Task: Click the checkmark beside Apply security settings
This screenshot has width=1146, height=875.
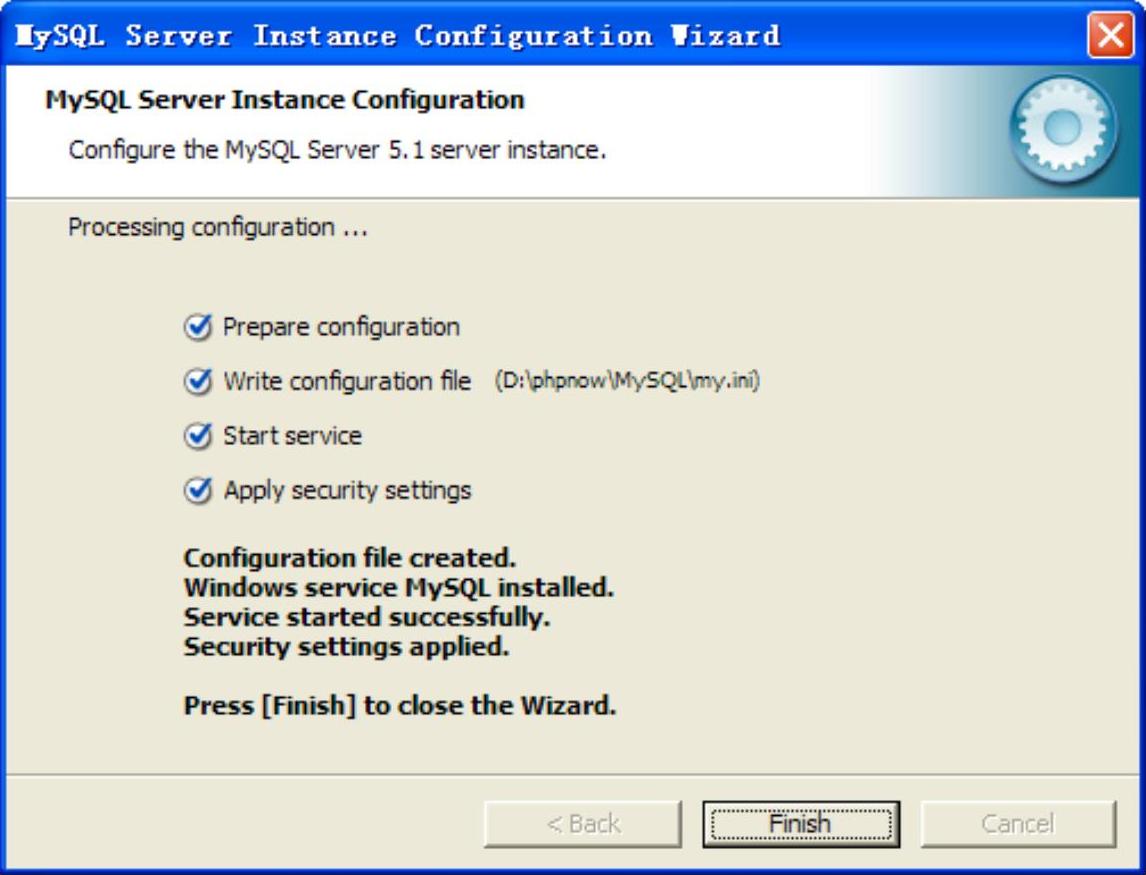Action: point(199,491)
